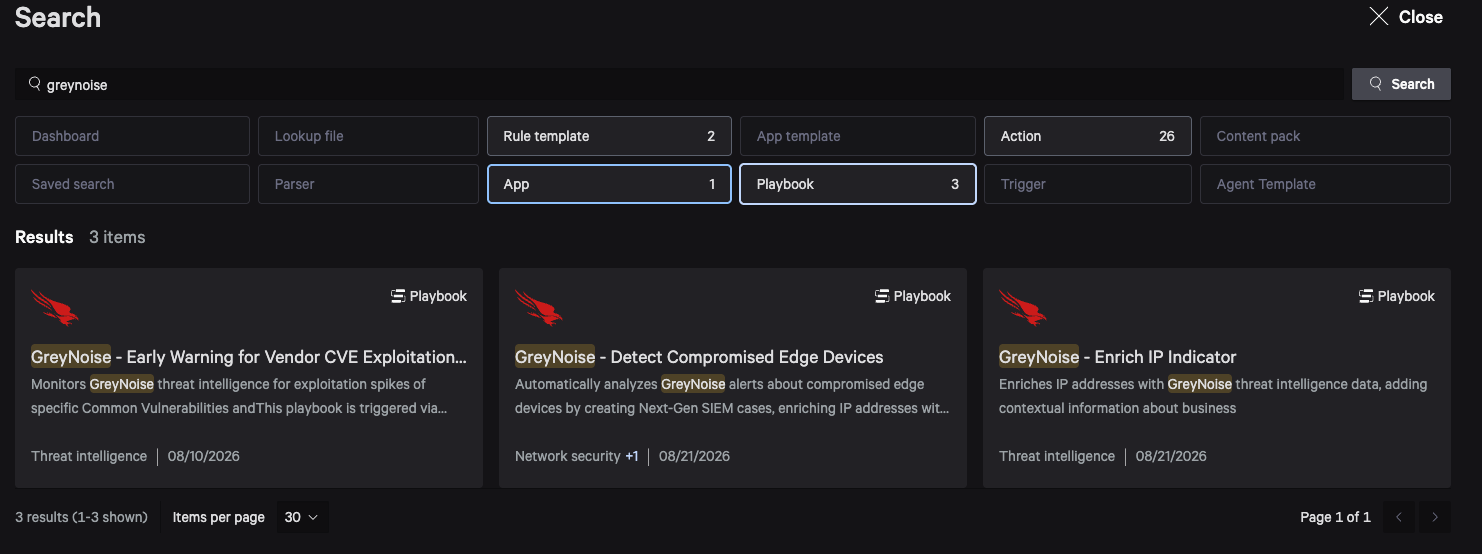Click the Search button

(x=1401, y=84)
